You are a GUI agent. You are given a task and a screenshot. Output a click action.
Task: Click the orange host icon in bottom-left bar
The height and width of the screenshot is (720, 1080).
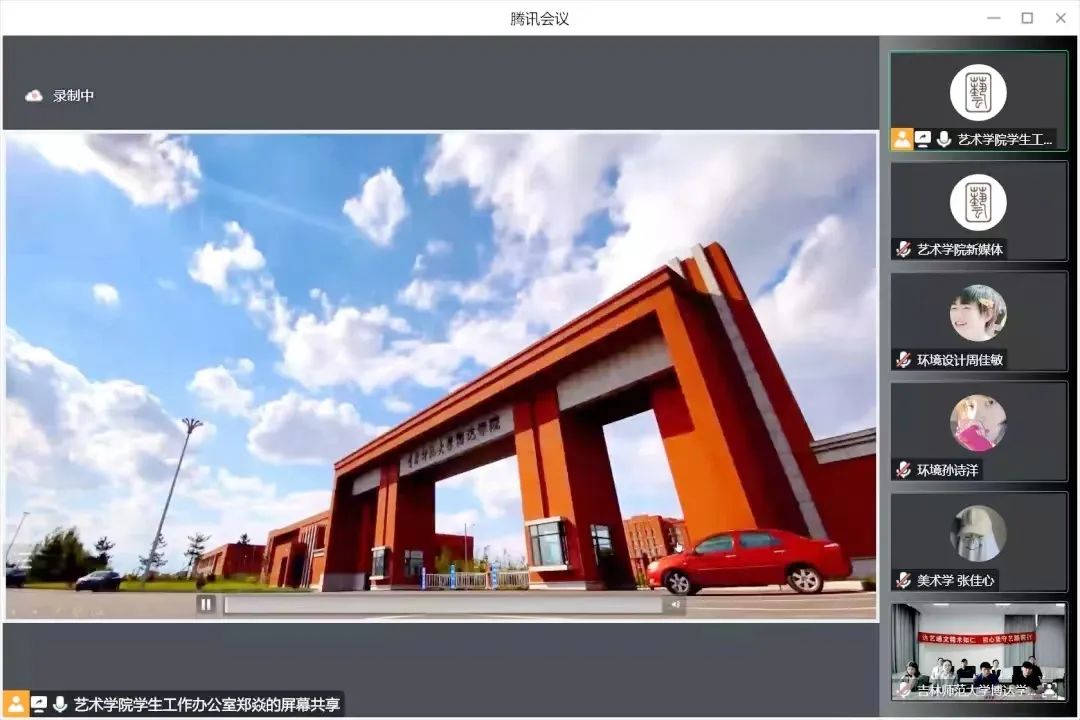point(16,704)
